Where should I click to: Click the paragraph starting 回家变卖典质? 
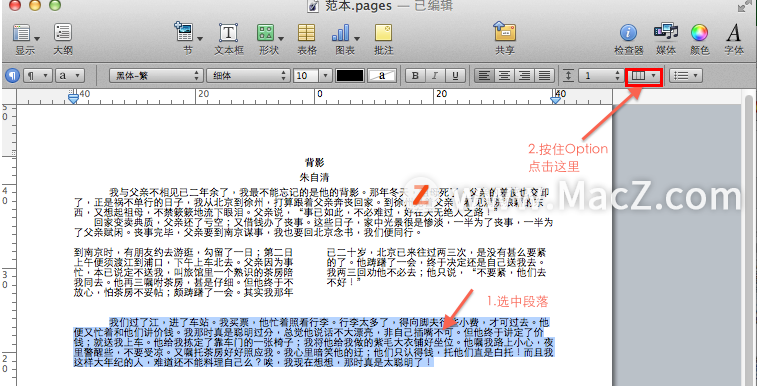[314, 227]
